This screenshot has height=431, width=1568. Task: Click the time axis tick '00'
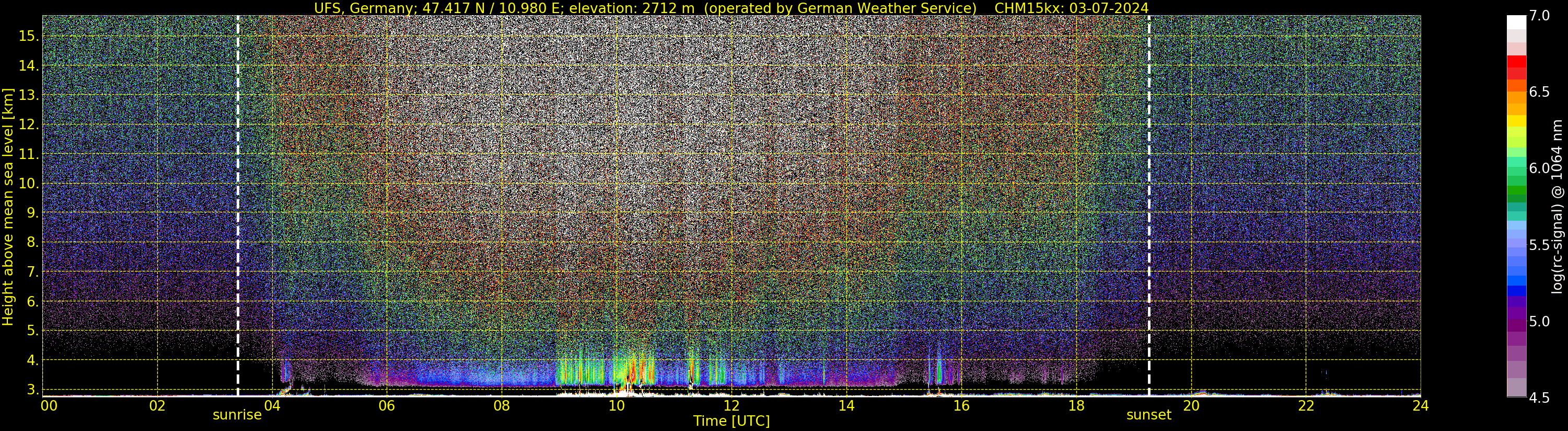point(49,405)
